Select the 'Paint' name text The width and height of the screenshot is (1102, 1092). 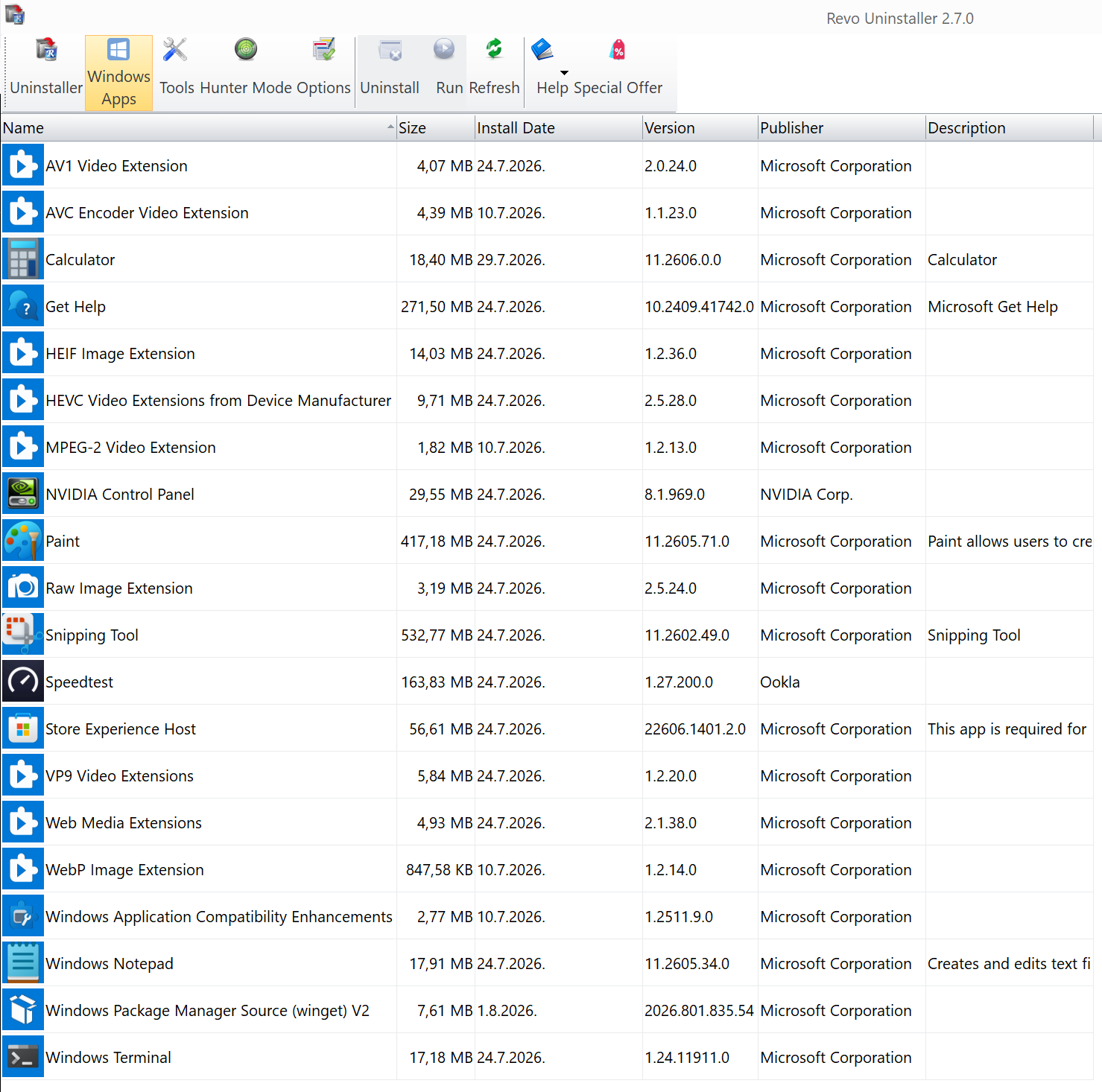point(63,542)
